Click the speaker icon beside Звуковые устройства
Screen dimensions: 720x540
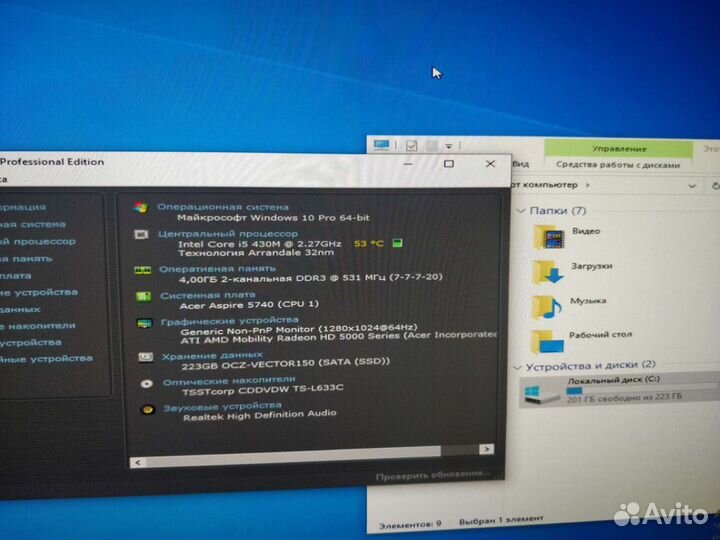[147, 409]
